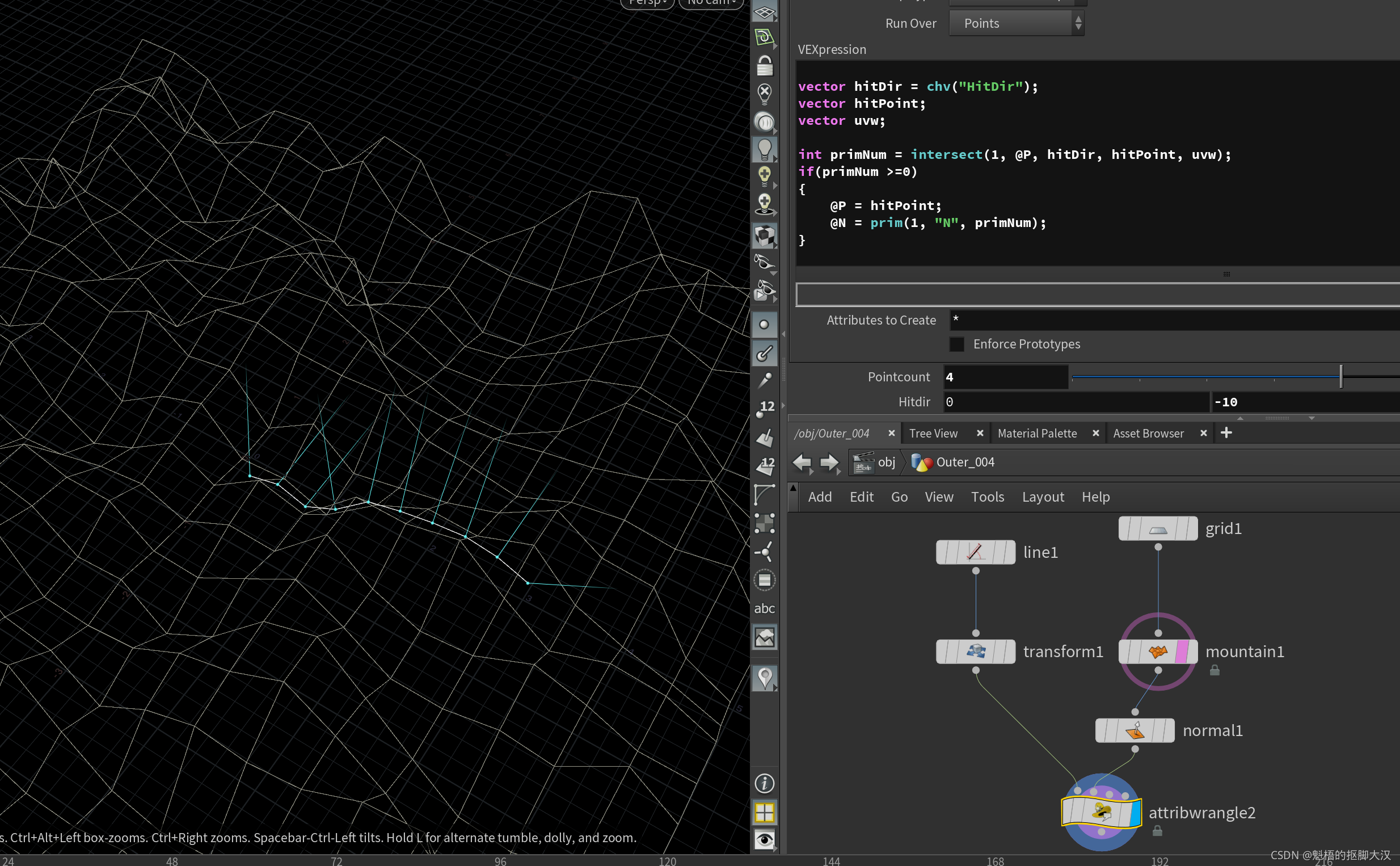Open the No cam camera menu
The width and height of the screenshot is (1400, 866).
pos(710,3)
